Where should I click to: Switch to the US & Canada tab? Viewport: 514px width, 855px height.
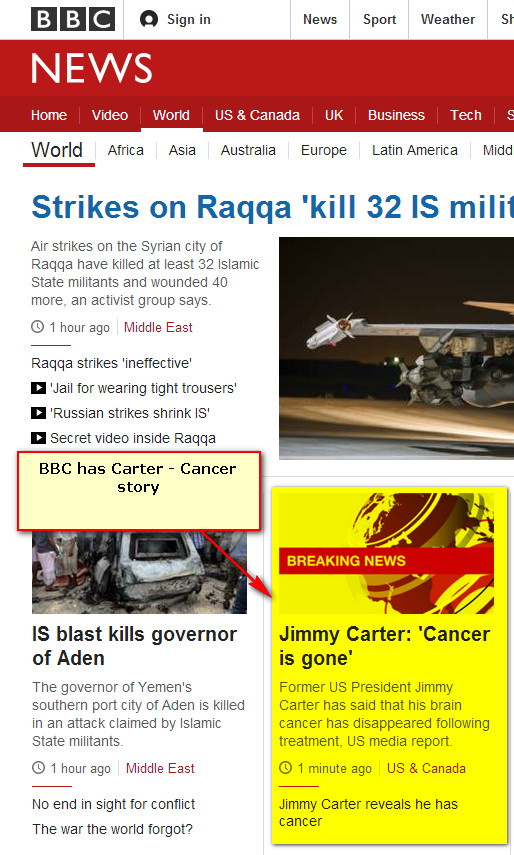[x=257, y=115]
